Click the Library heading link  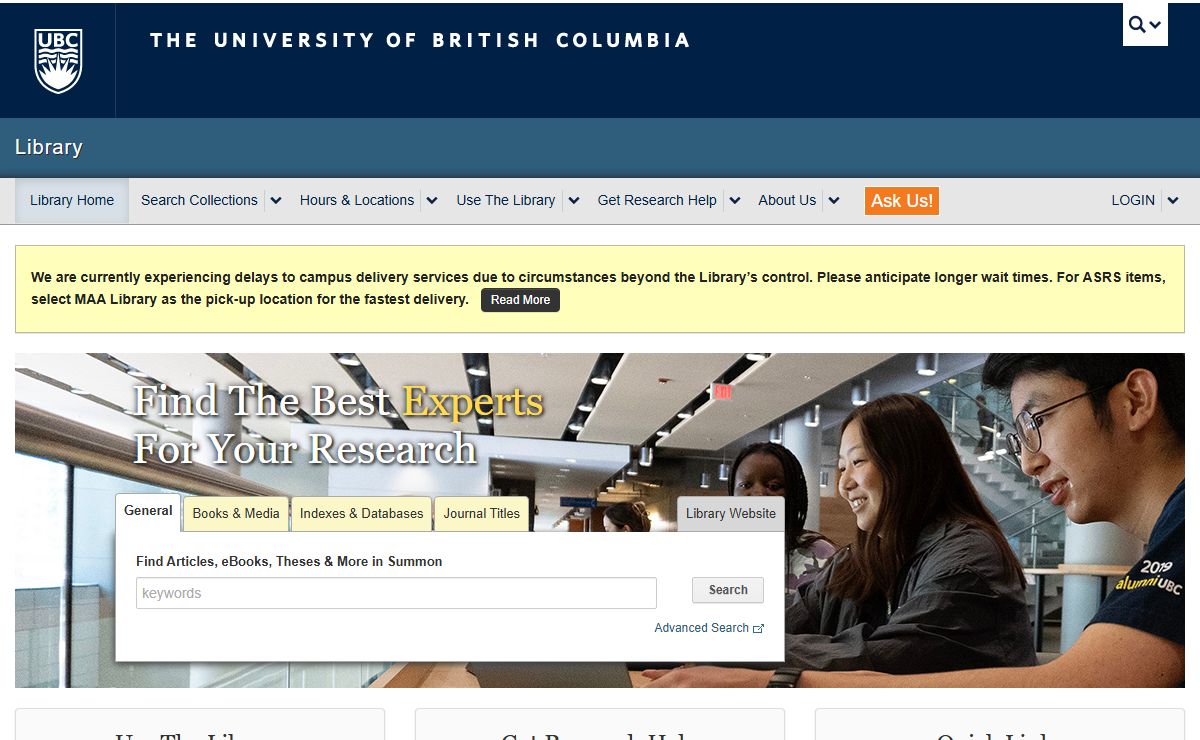click(49, 147)
